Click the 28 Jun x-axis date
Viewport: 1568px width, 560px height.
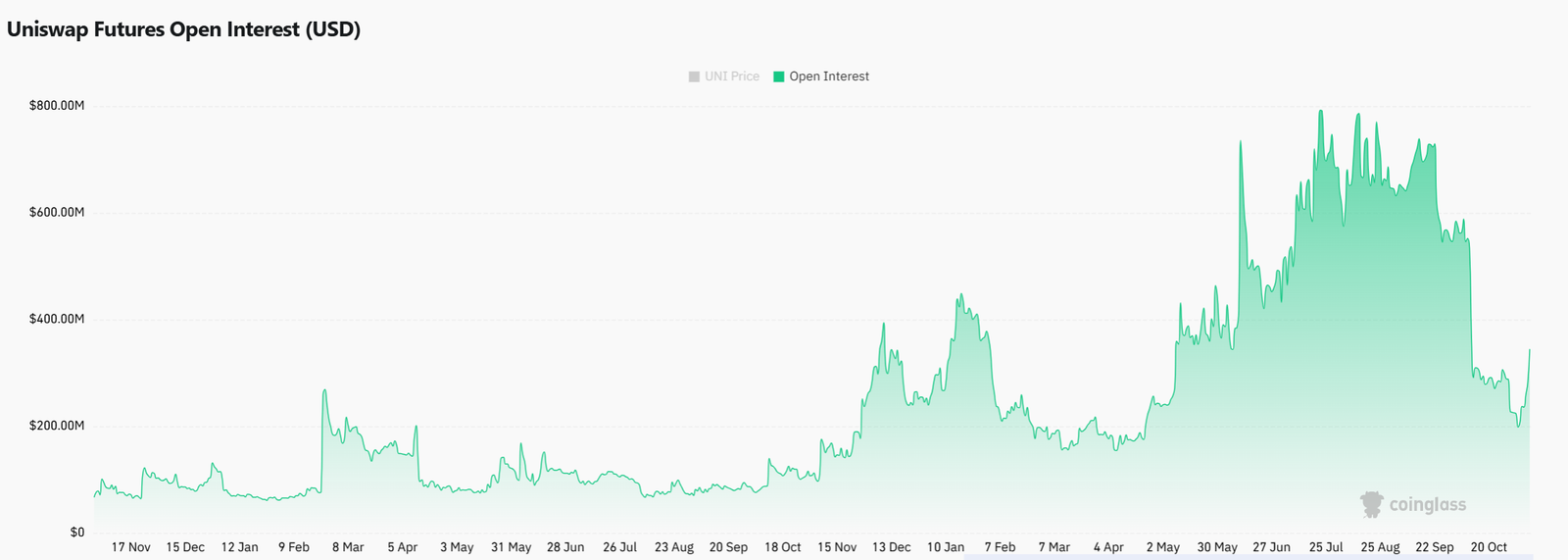[565, 547]
